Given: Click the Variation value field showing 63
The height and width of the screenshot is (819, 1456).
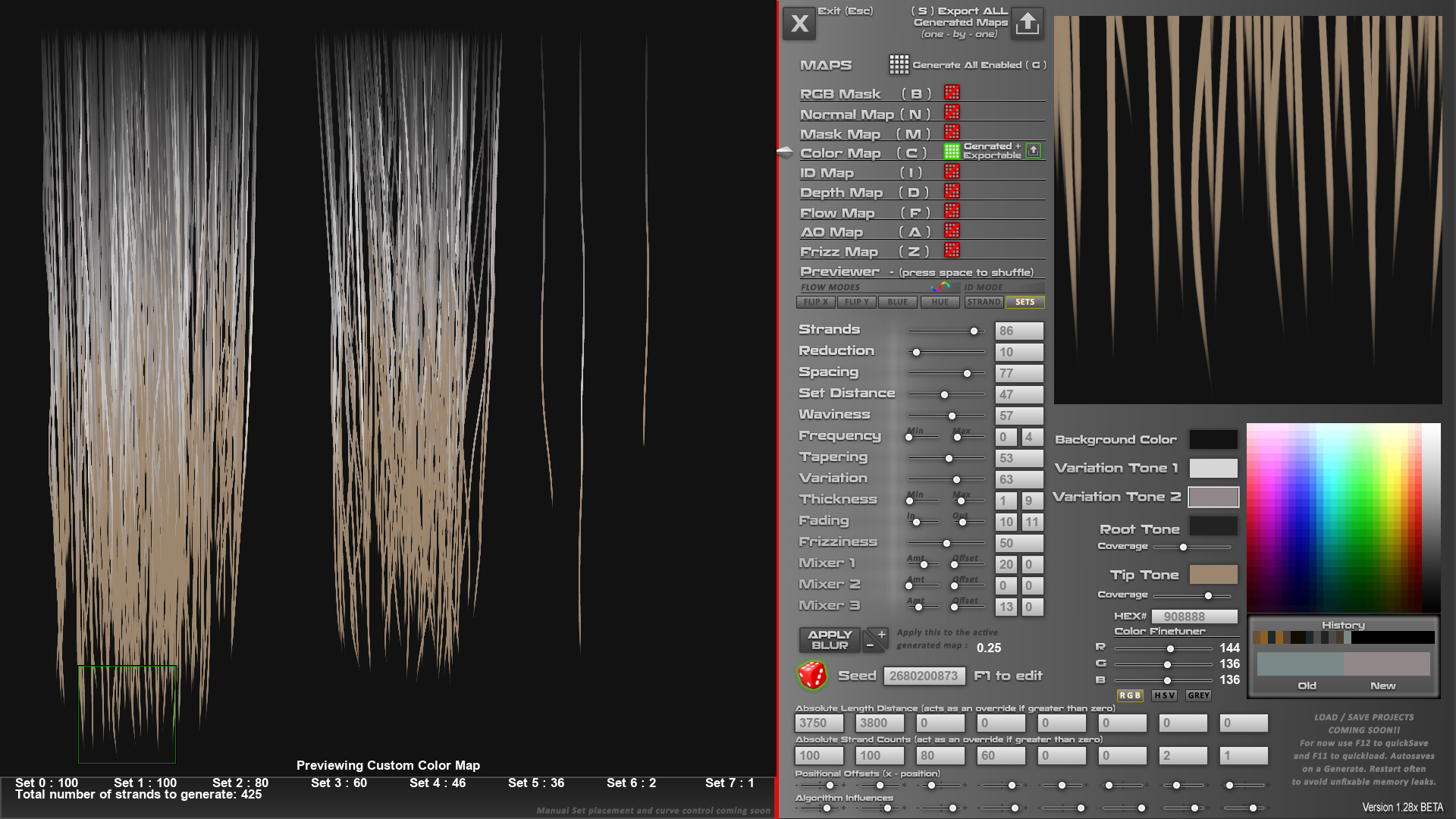Looking at the screenshot, I should tap(1018, 479).
